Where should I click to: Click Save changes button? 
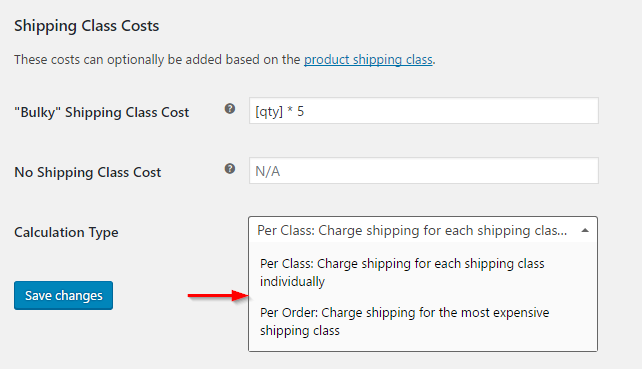click(63, 295)
